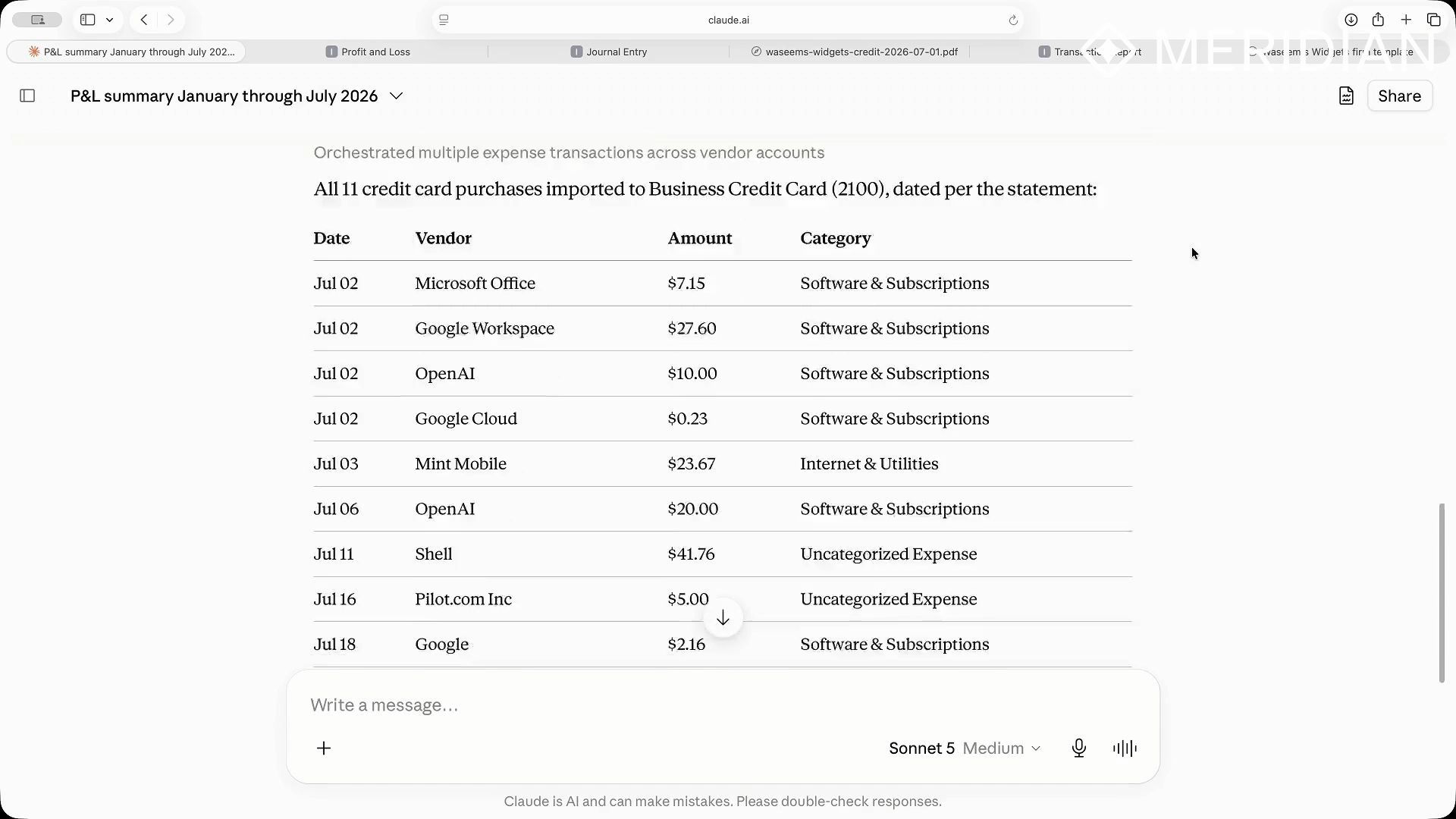Viewport: 1456px width, 819px height.
Task: Toggle Claude chat sidebar panel
Action: [27, 96]
